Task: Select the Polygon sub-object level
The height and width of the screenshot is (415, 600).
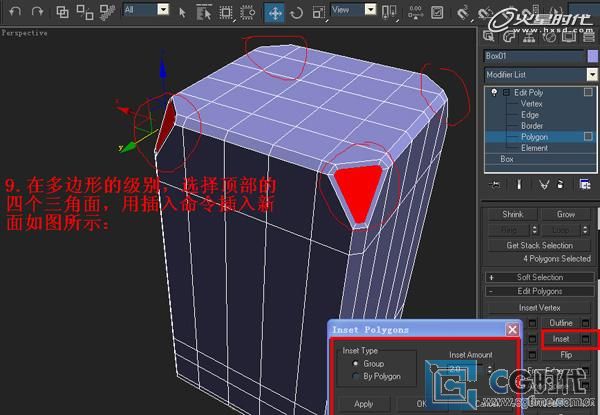Action: coord(535,137)
